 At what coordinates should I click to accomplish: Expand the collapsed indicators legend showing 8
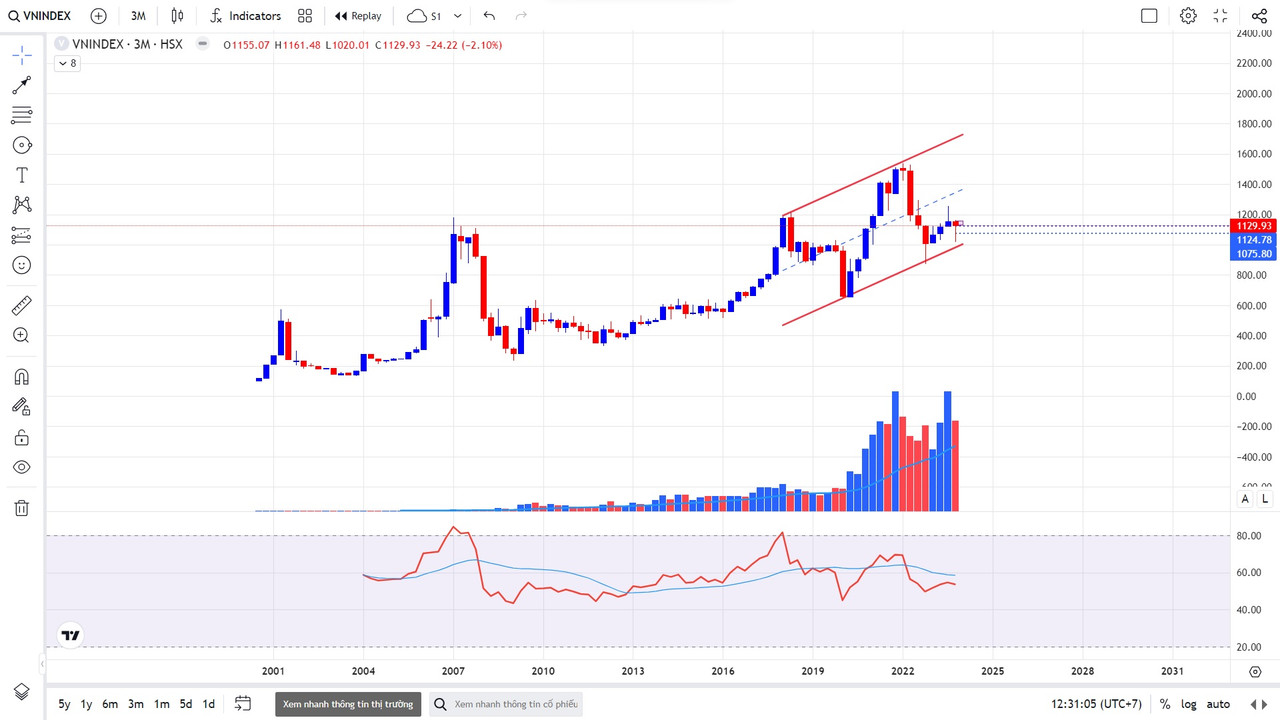tap(66, 63)
